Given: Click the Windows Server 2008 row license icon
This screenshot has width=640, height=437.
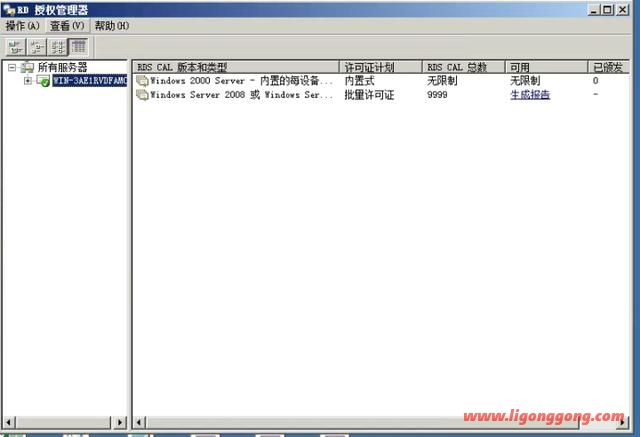Looking at the screenshot, I should click(x=142, y=95).
